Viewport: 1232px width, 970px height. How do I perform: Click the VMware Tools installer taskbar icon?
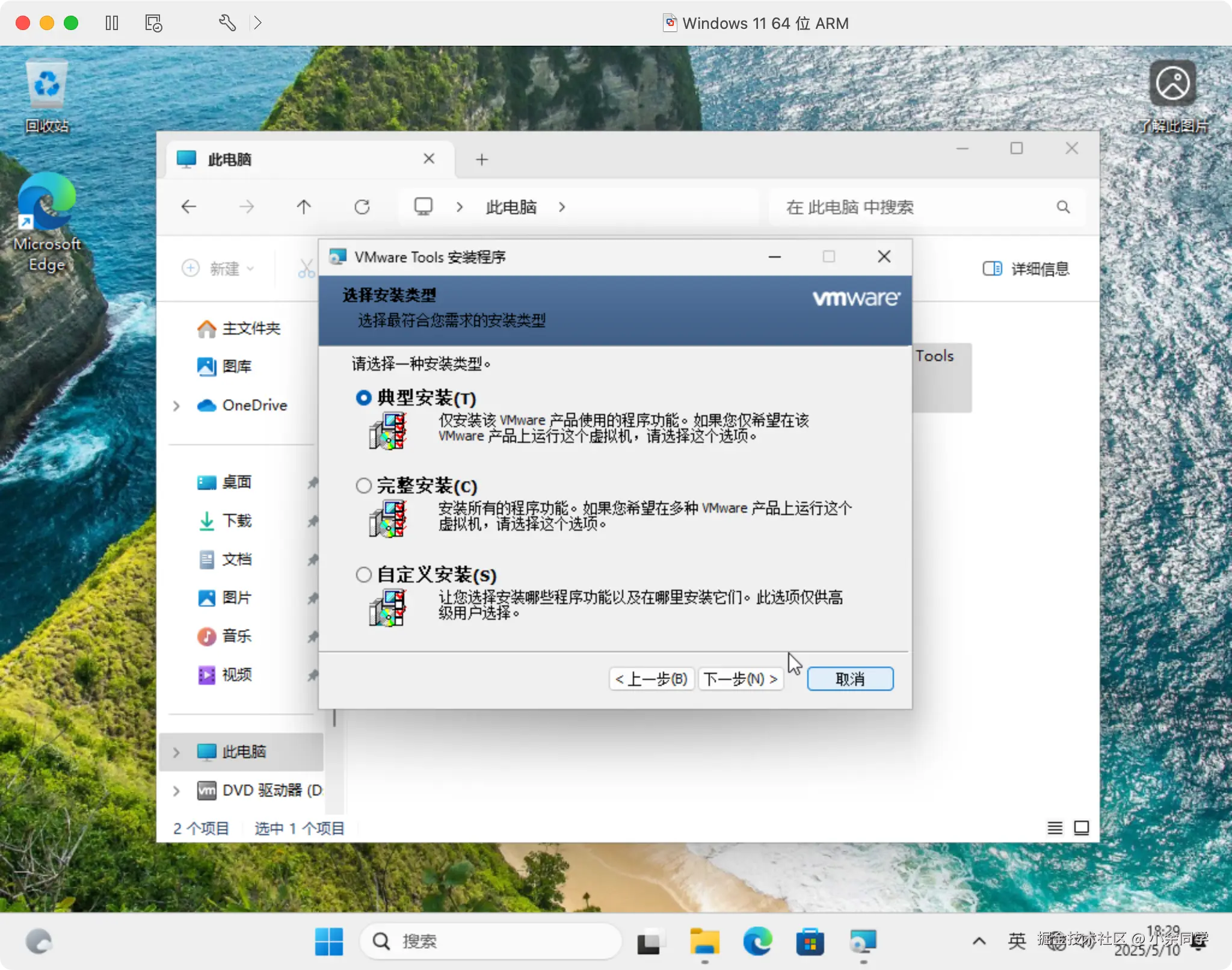coord(863,941)
